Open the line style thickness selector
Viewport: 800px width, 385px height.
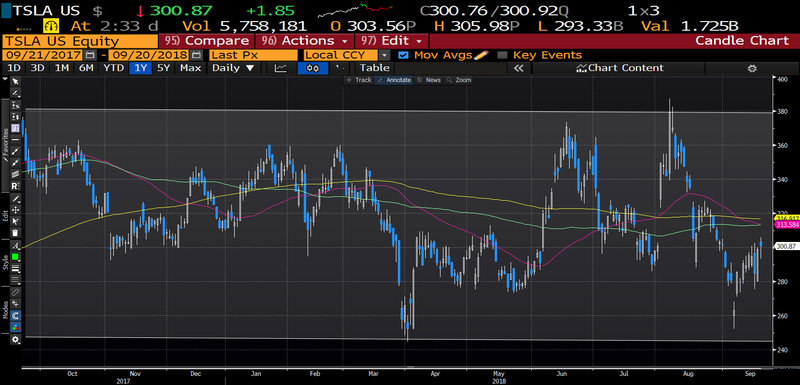pos(15,268)
